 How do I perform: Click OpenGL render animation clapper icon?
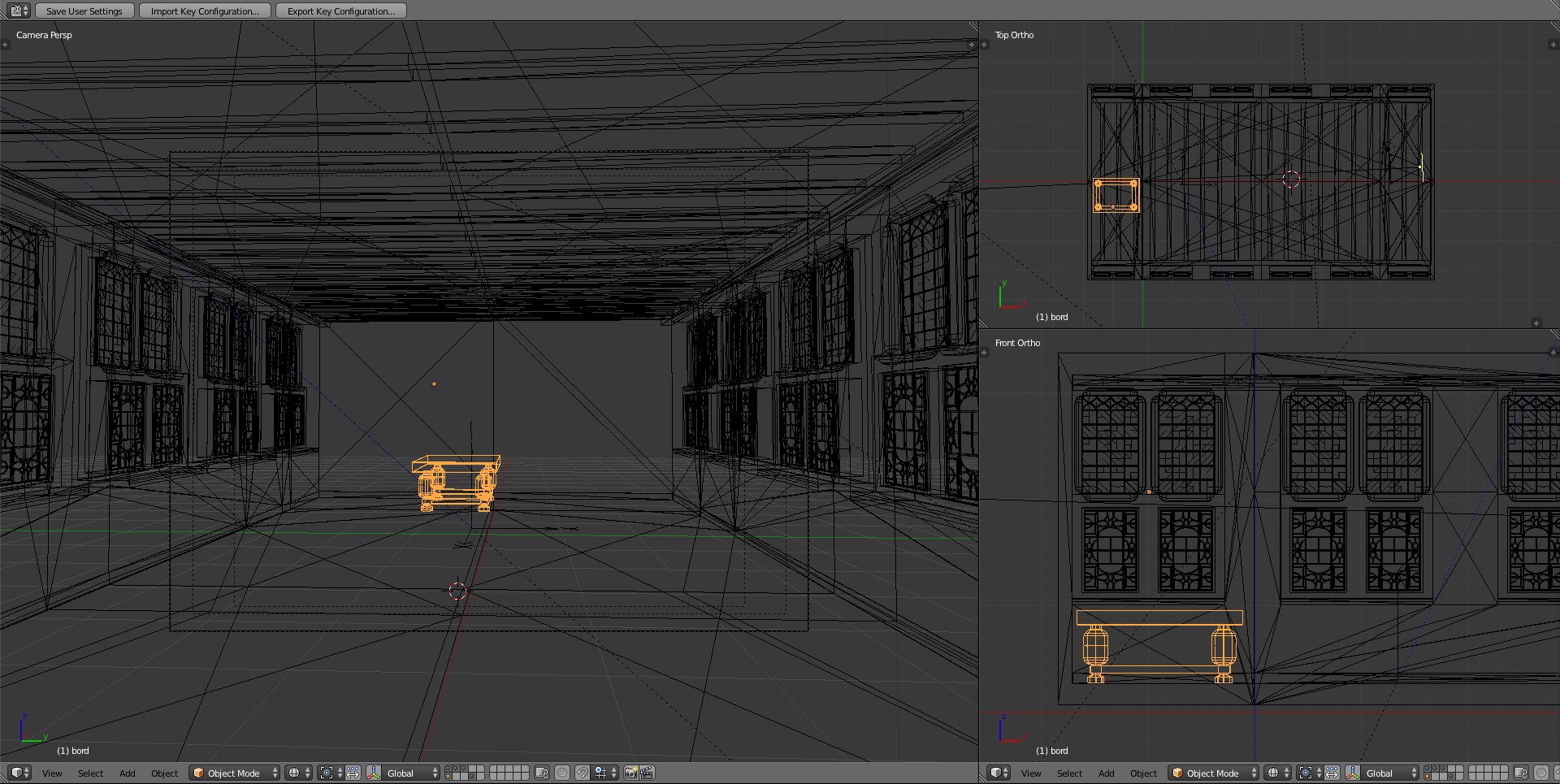click(x=647, y=773)
